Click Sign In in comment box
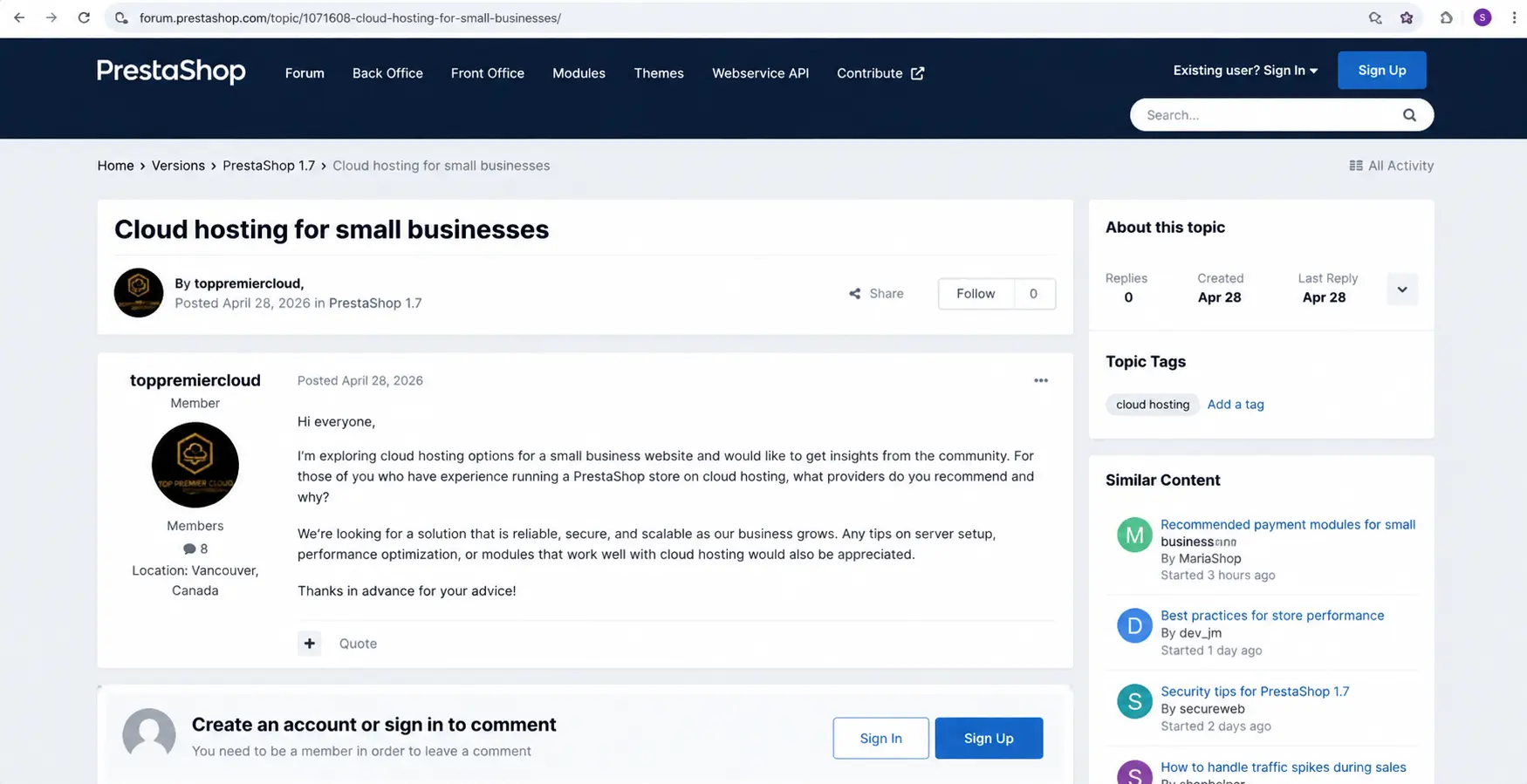The width and height of the screenshot is (1527, 784). click(880, 739)
